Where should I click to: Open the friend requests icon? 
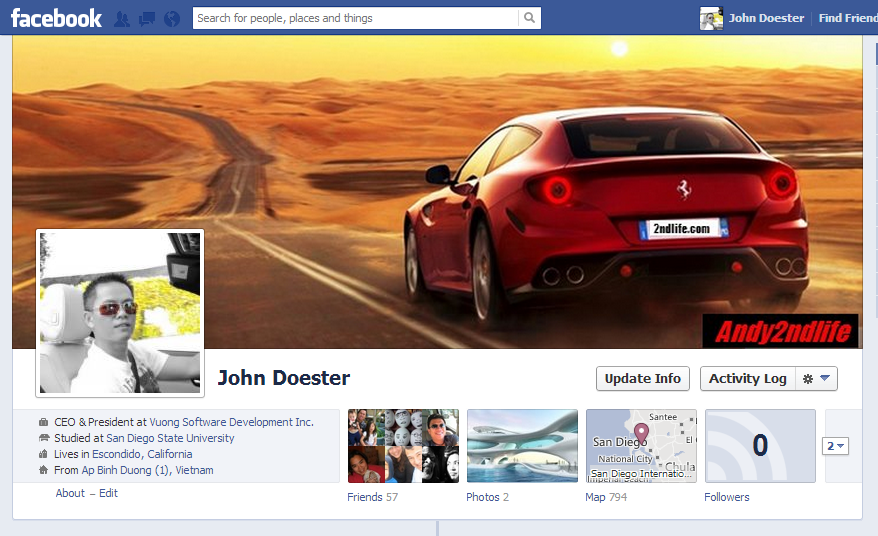click(122, 19)
